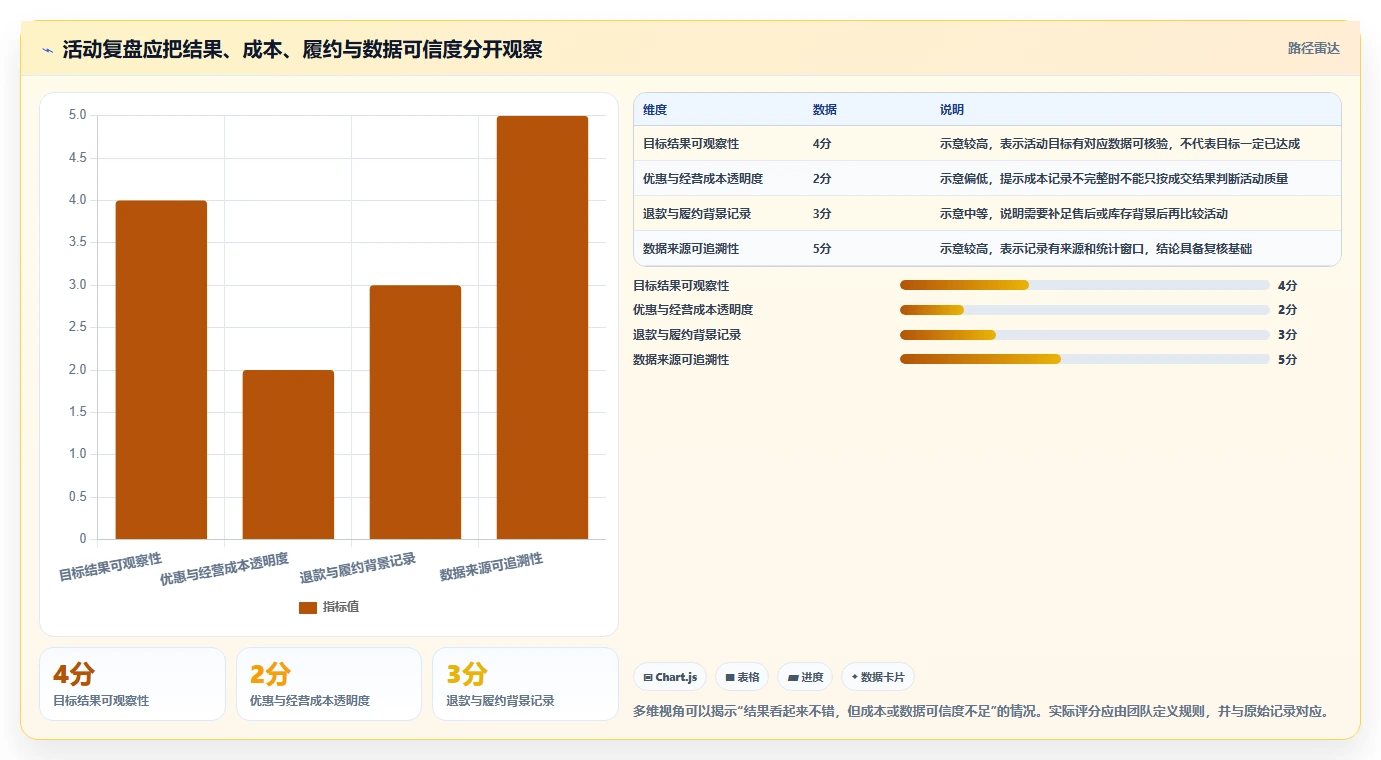The height and width of the screenshot is (760, 1381).
Task: Click the 5.0 y-axis label
Action: pyautogui.click(x=78, y=115)
